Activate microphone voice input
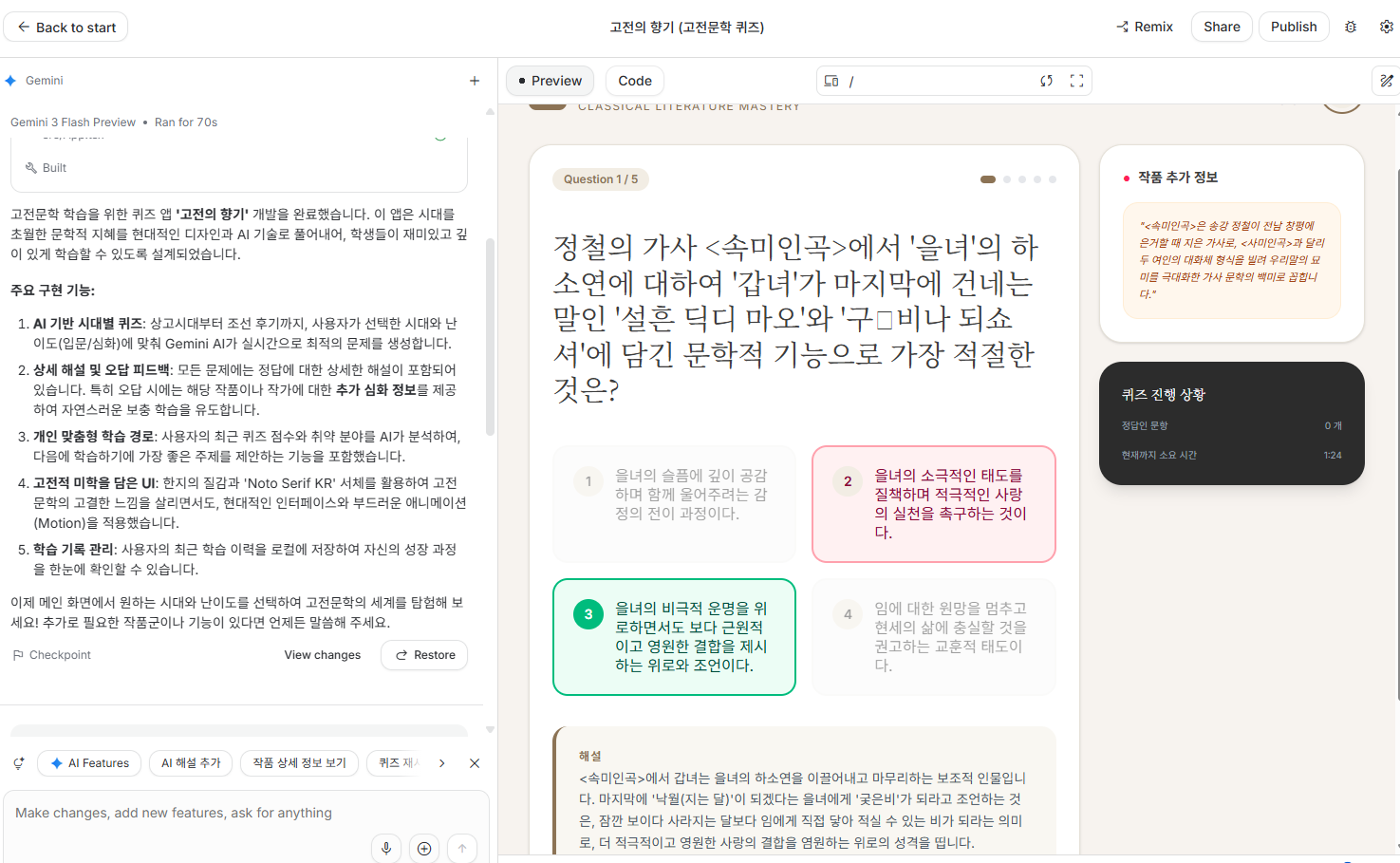This screenshot has width=1400, height=863. point(386,848)
